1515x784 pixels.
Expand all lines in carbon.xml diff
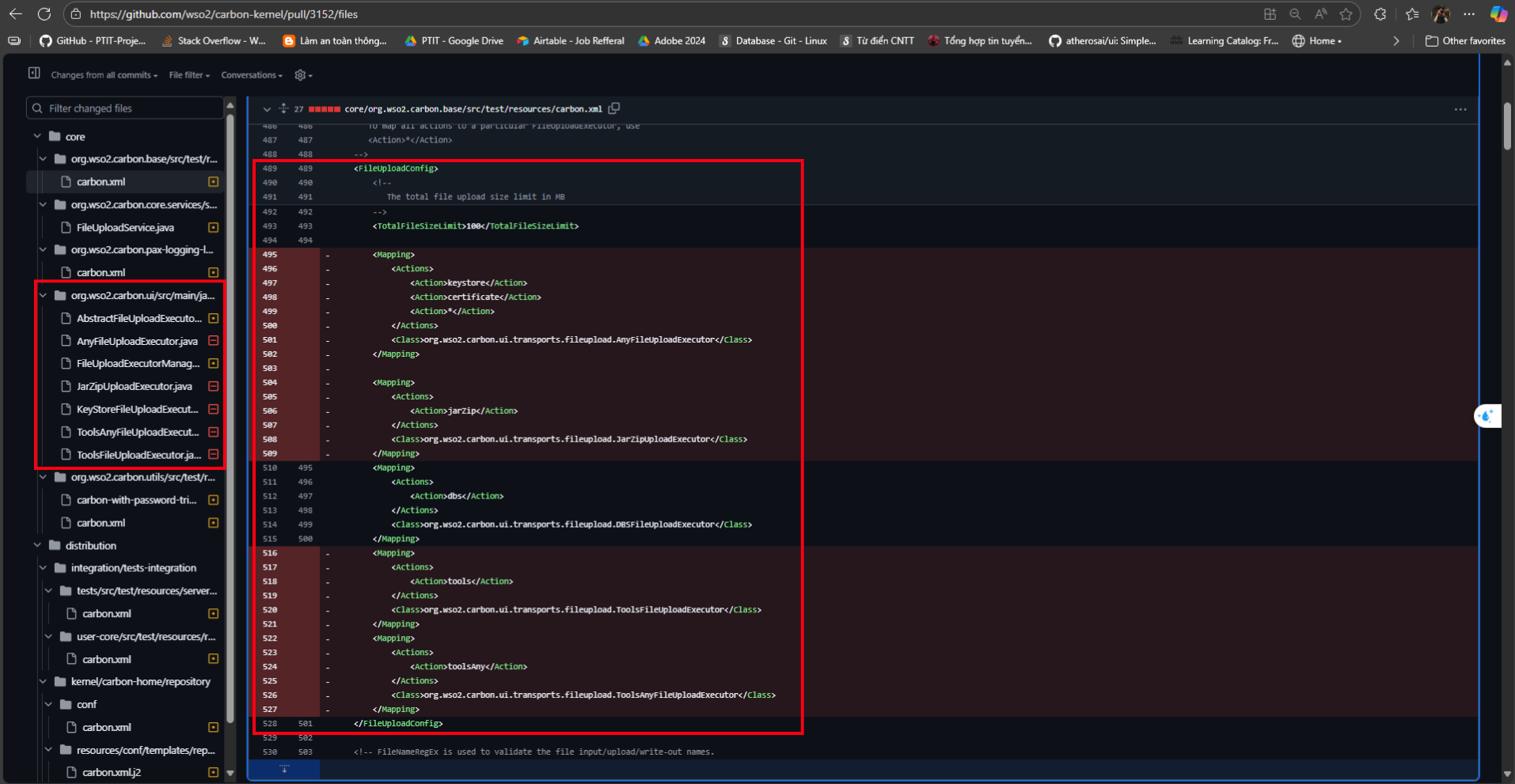[283, 108]
